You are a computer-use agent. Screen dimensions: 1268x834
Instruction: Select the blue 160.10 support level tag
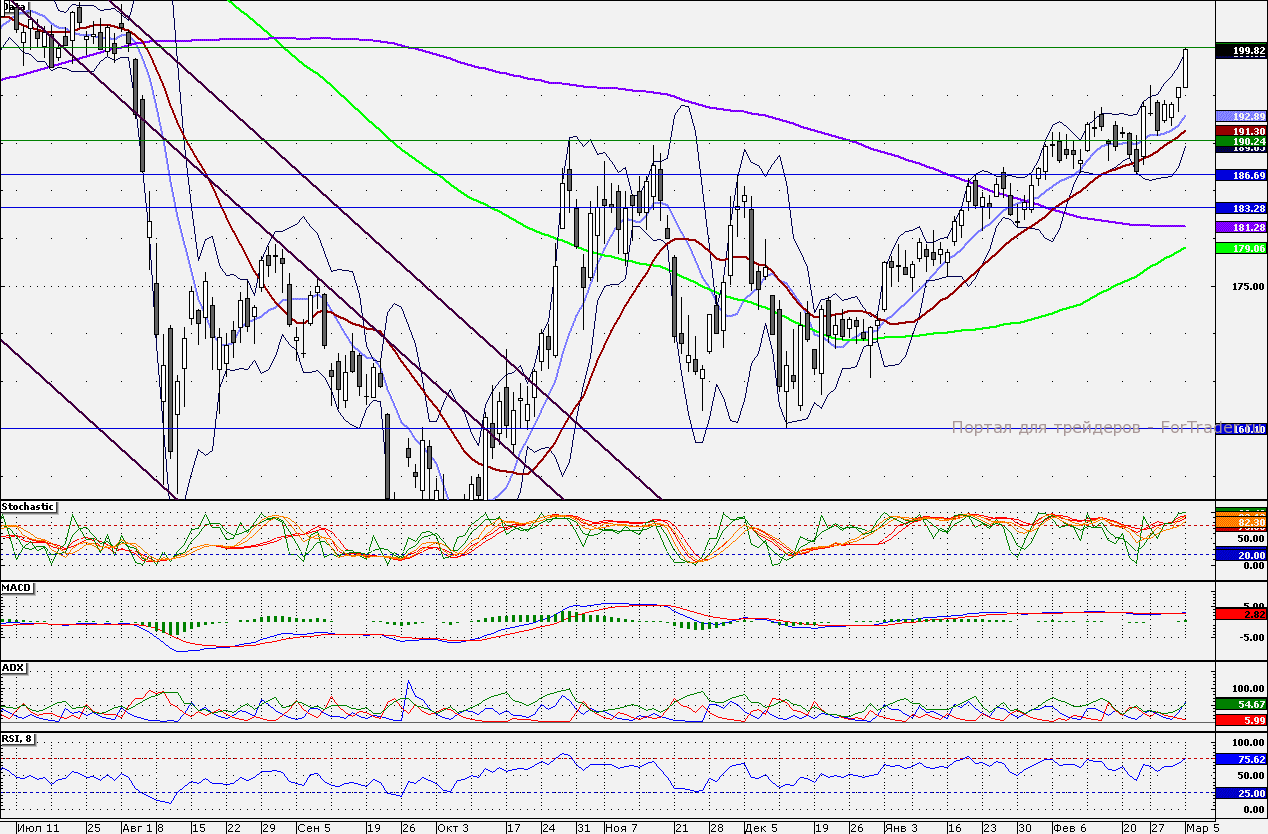coord(1240,429)
